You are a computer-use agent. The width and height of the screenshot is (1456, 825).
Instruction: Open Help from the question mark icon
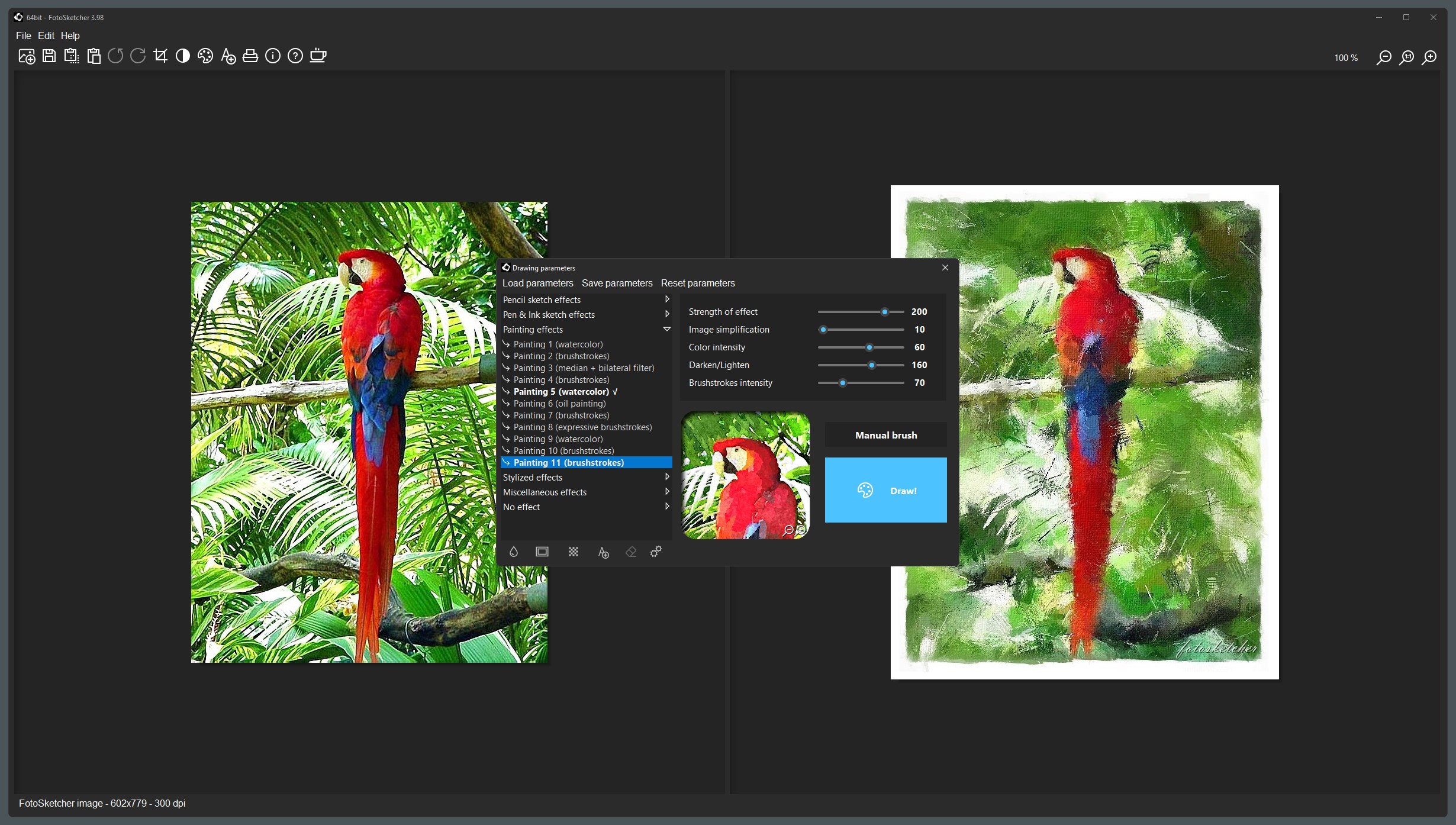coord(294,56)
